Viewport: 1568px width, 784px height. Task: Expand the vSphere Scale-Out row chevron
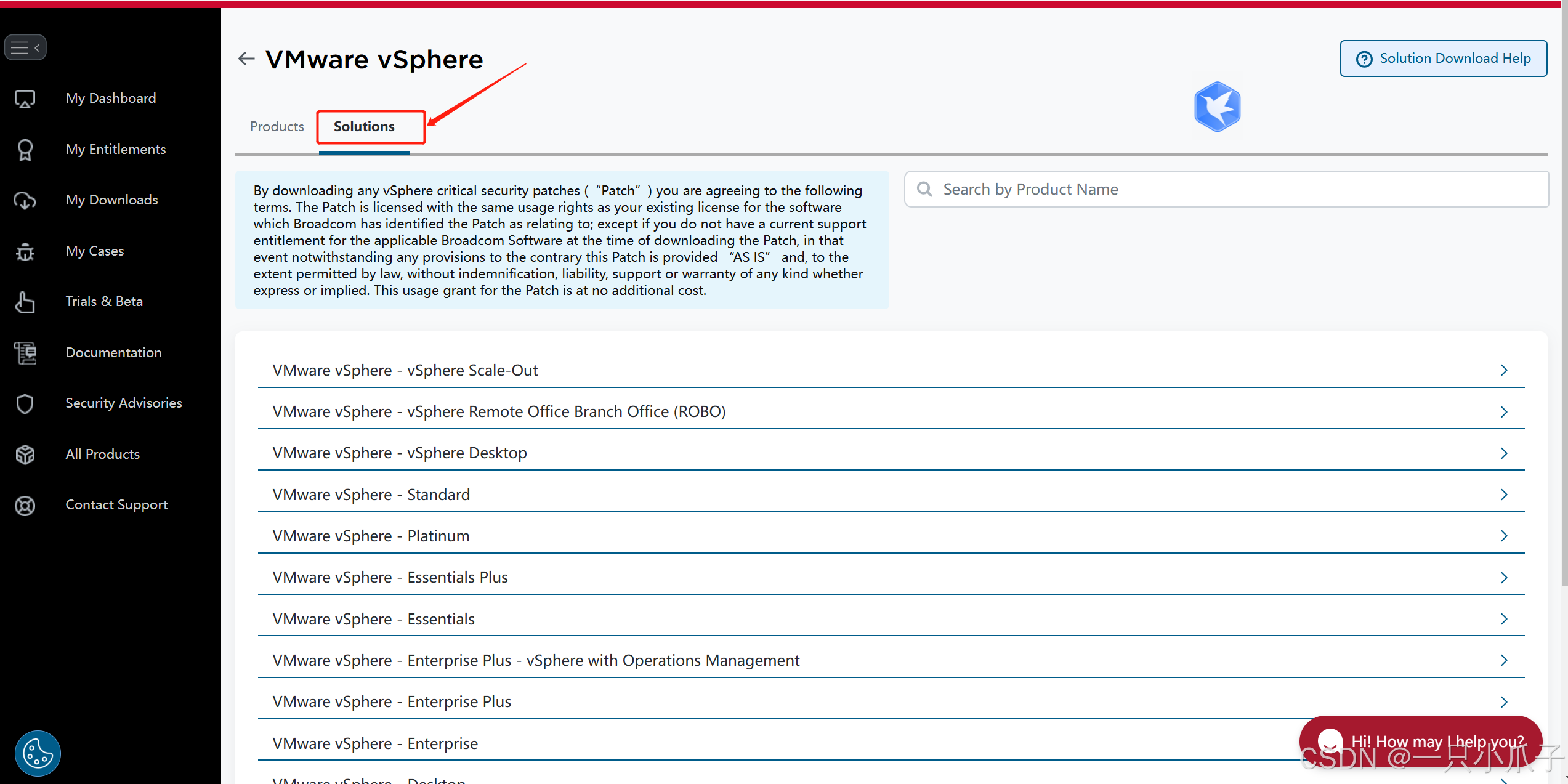[1503, 370]
